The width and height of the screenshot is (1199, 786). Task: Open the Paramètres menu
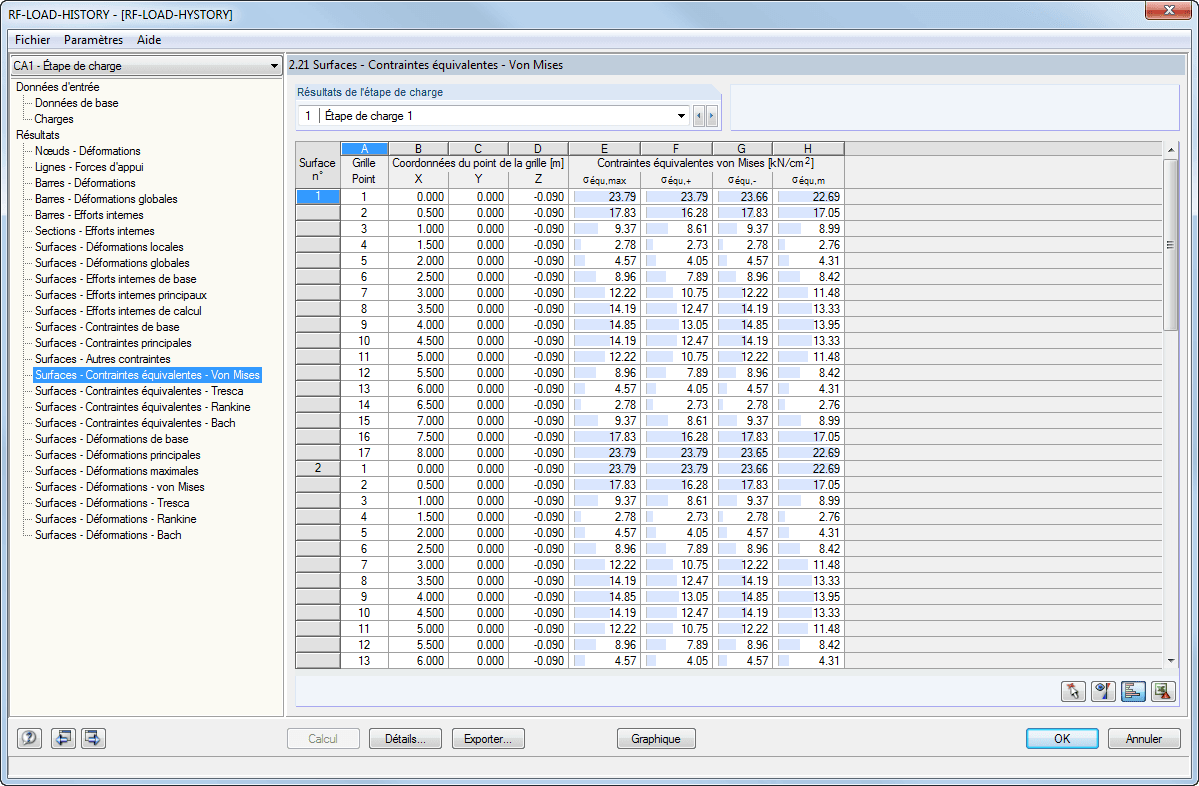click(93, 40)
